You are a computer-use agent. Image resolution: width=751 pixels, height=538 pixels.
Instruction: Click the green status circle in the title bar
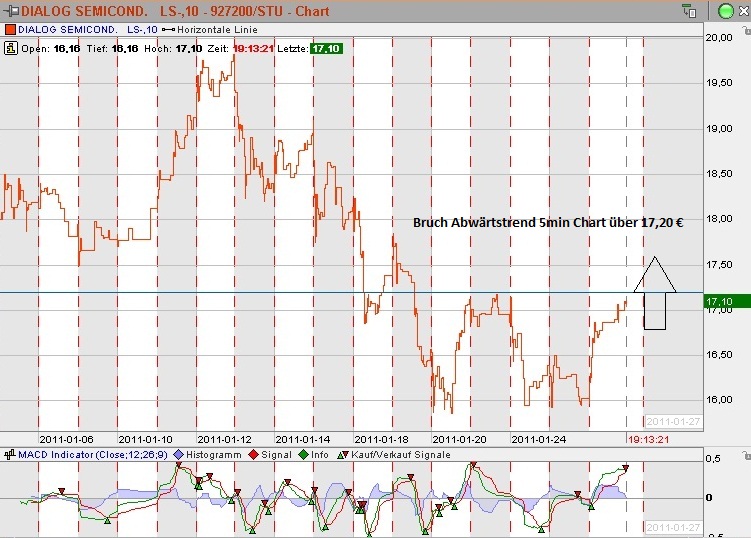pyautogui.click(x=726, y=11)
